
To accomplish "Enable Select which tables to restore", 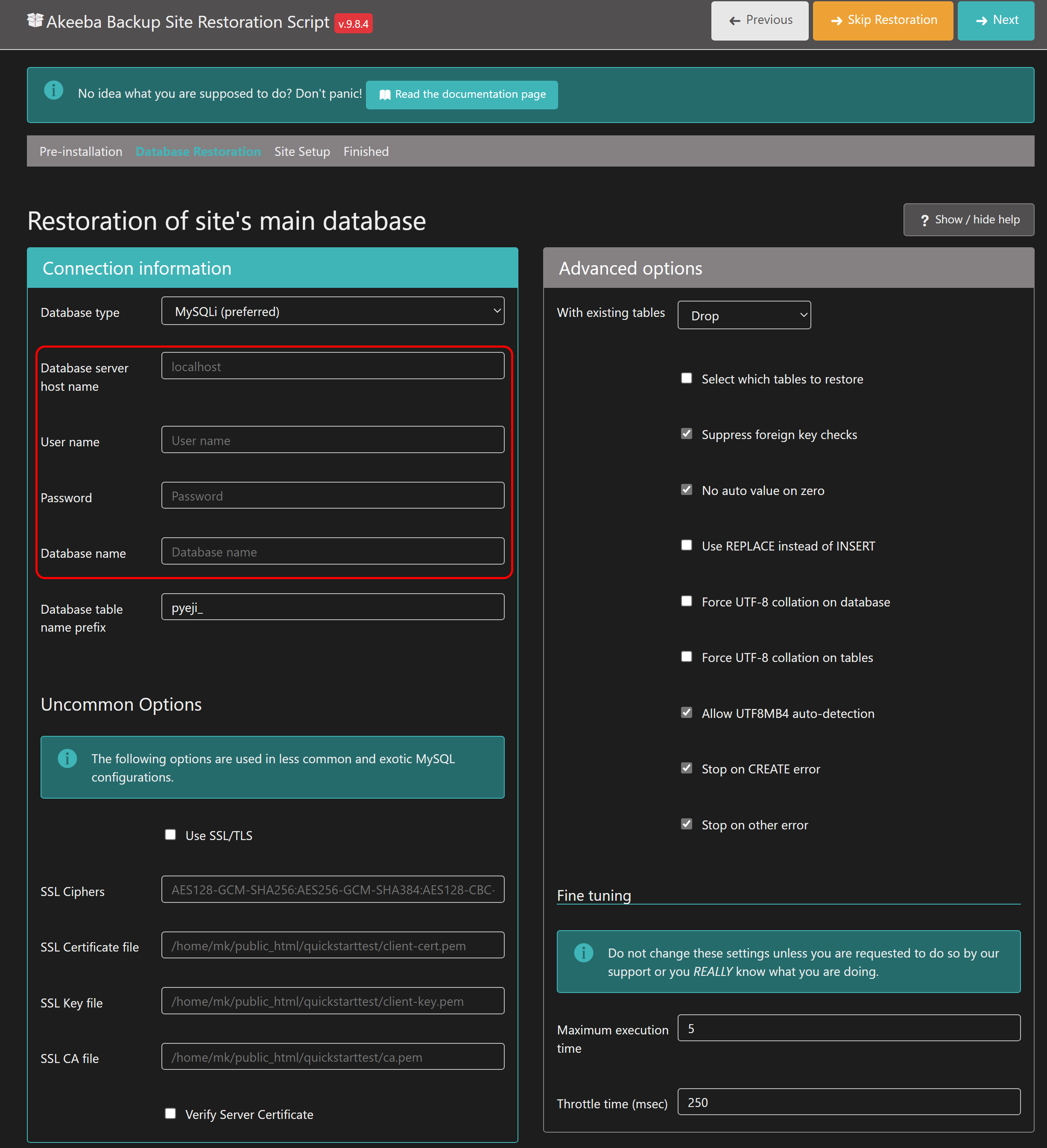I will pos(687,378).
